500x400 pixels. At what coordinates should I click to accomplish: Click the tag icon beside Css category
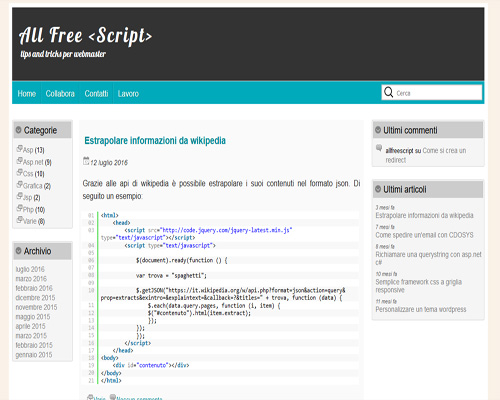point(19,172)
